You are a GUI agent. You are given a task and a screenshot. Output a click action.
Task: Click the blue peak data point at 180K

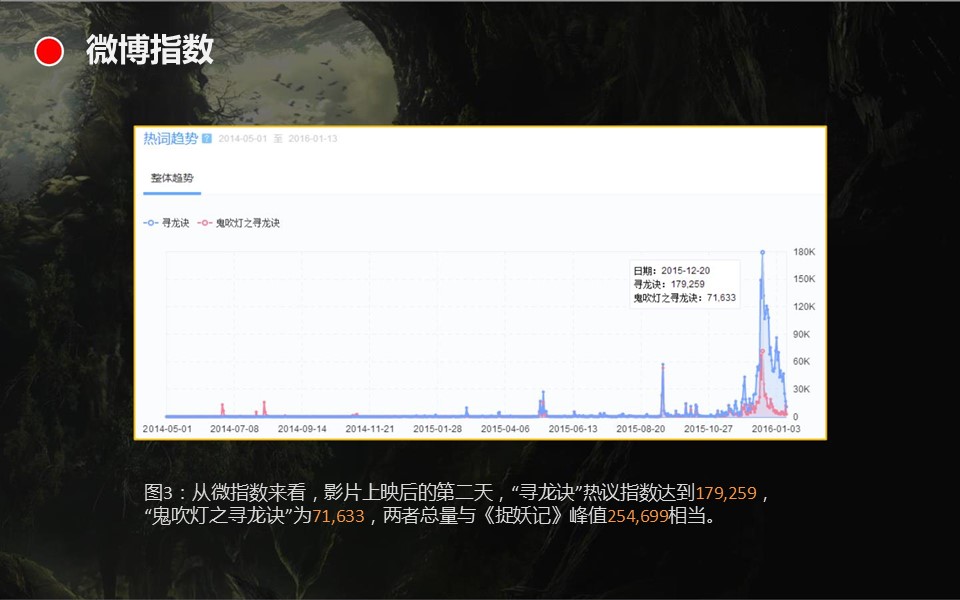762,252
